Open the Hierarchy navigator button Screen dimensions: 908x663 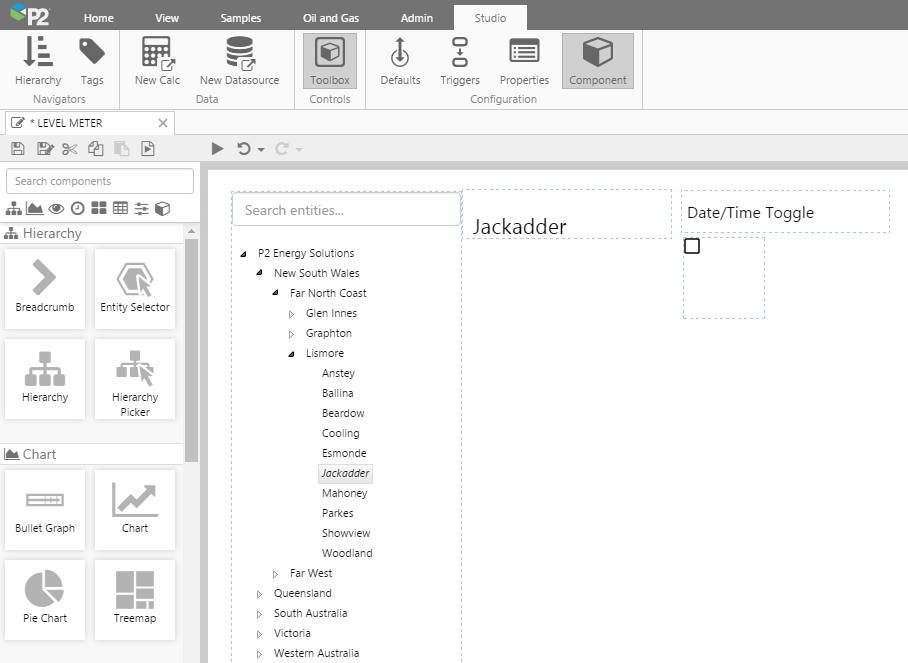point(38,60)
